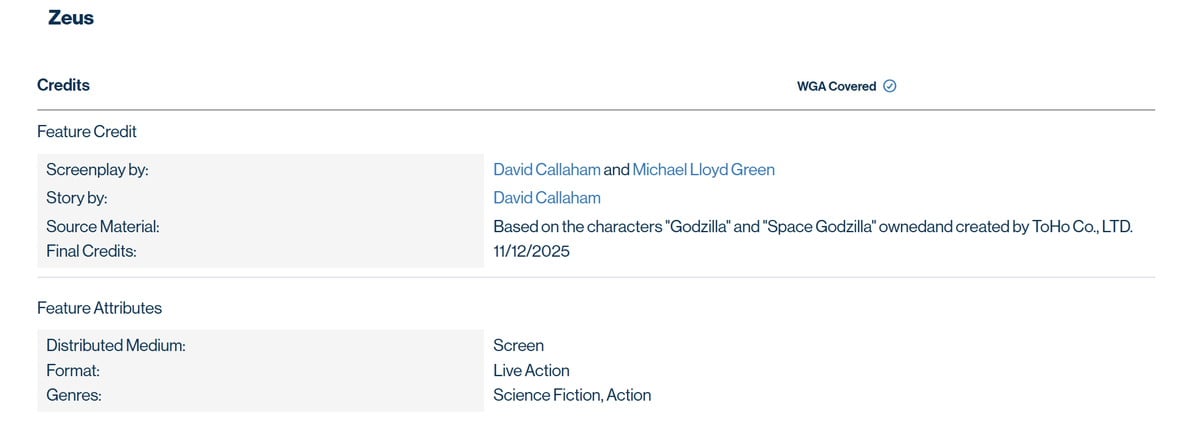Open the Michael Lloyd Green link
Viewport: 1200px width, 427px height.
(x=703, y=170)
